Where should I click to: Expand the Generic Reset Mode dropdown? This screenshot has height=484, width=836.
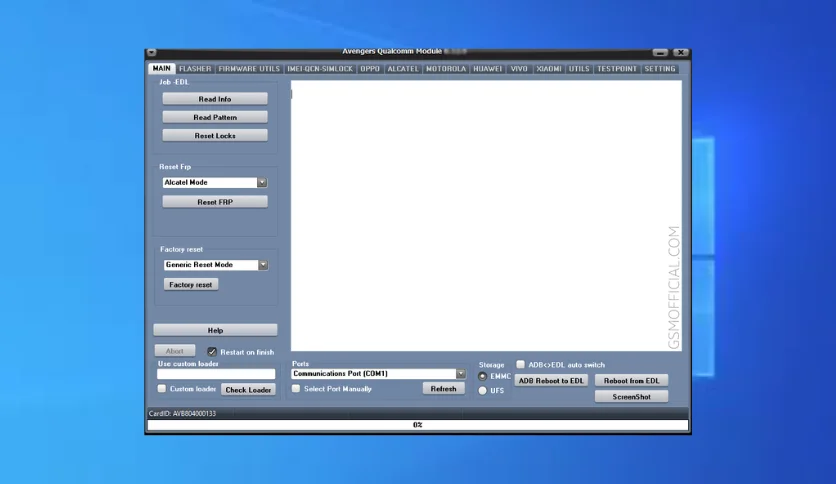263,265
